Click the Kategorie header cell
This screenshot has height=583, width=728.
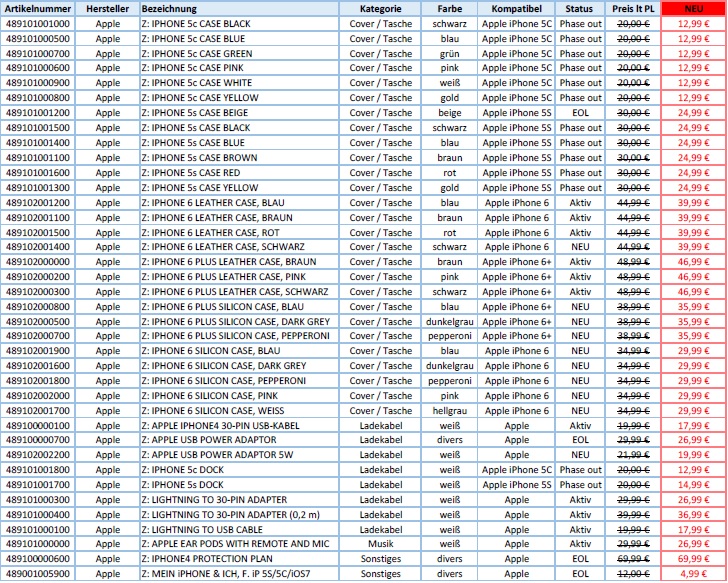click(x=380, y=9)
